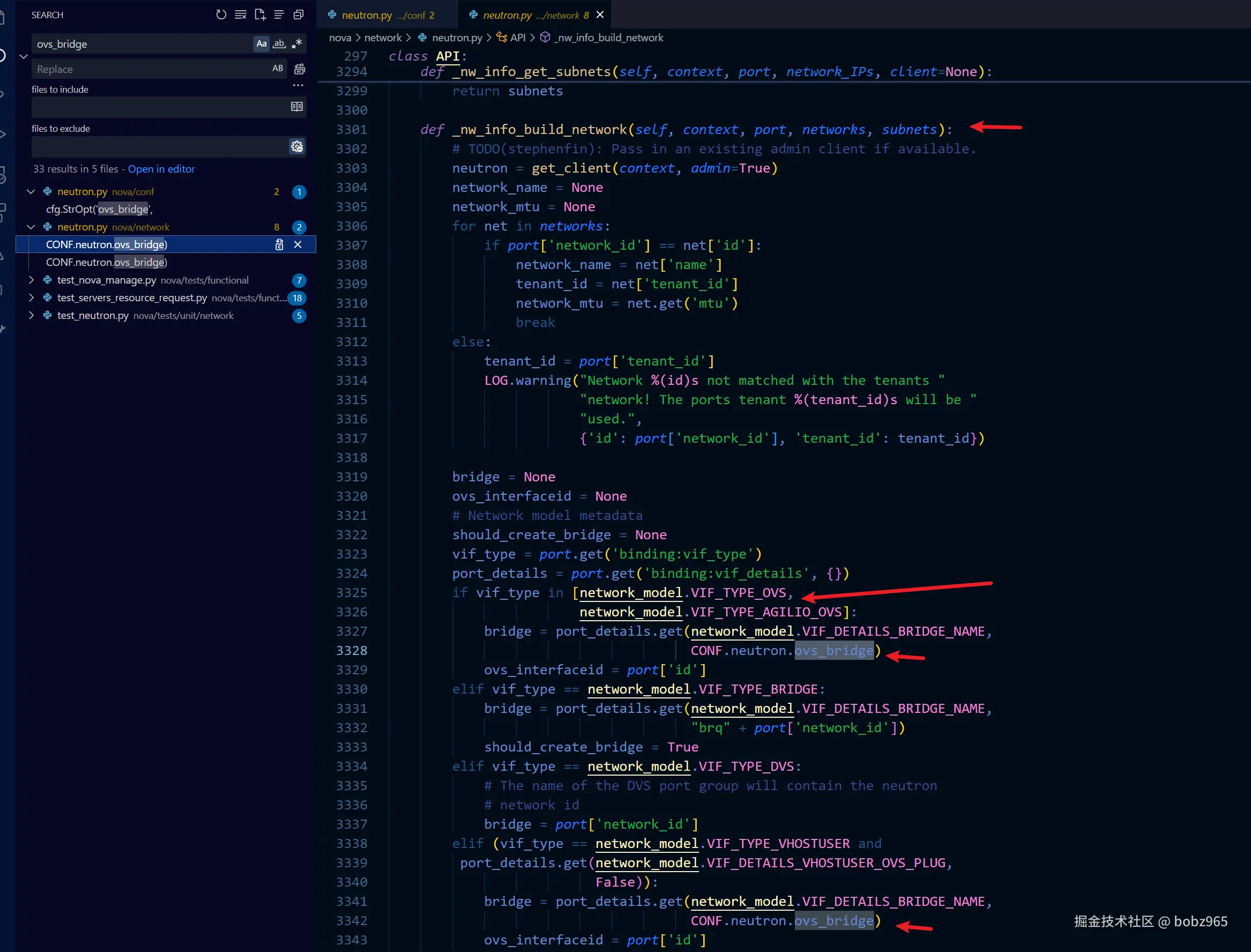Click line number 3328 in gutter
This screenshot has width=1251, height=952.
(x=351, y=651)
